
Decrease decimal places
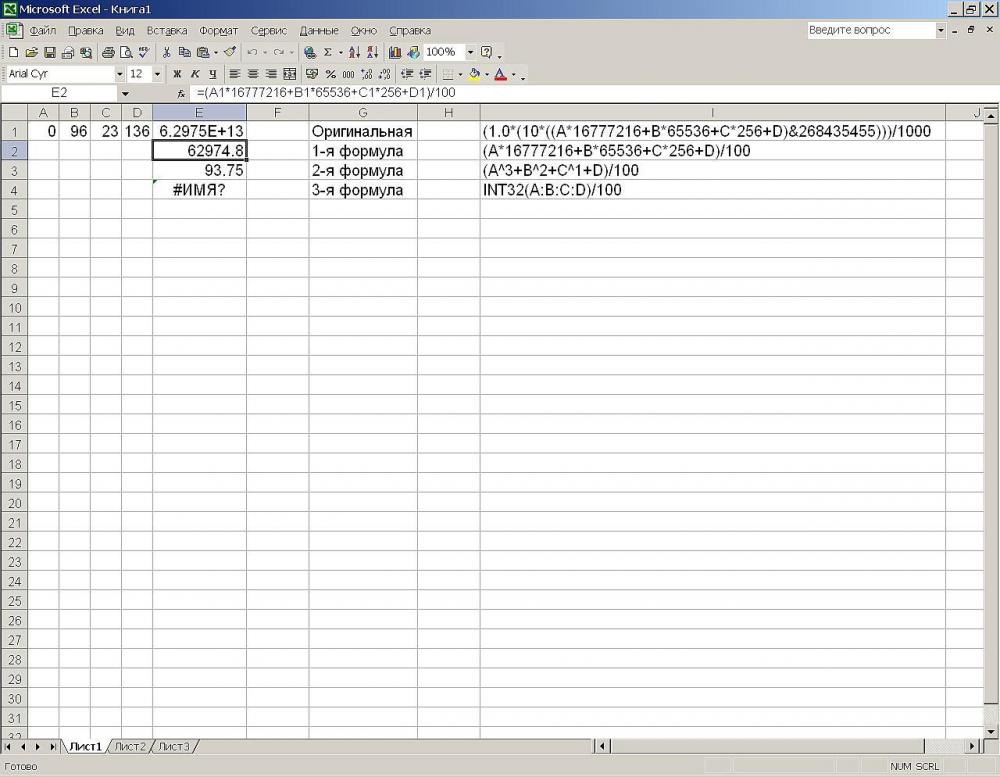tap(384, 74)
